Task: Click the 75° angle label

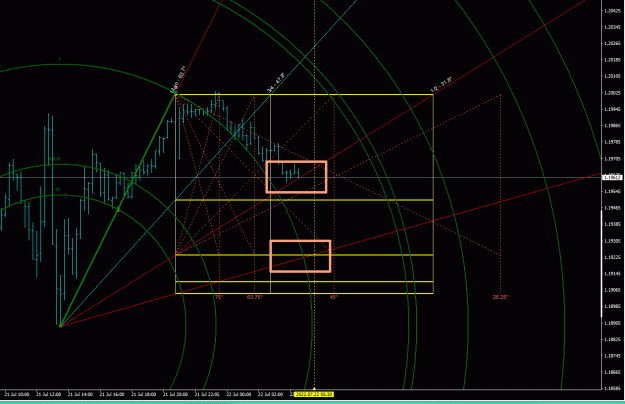Action: pos(218,297)
